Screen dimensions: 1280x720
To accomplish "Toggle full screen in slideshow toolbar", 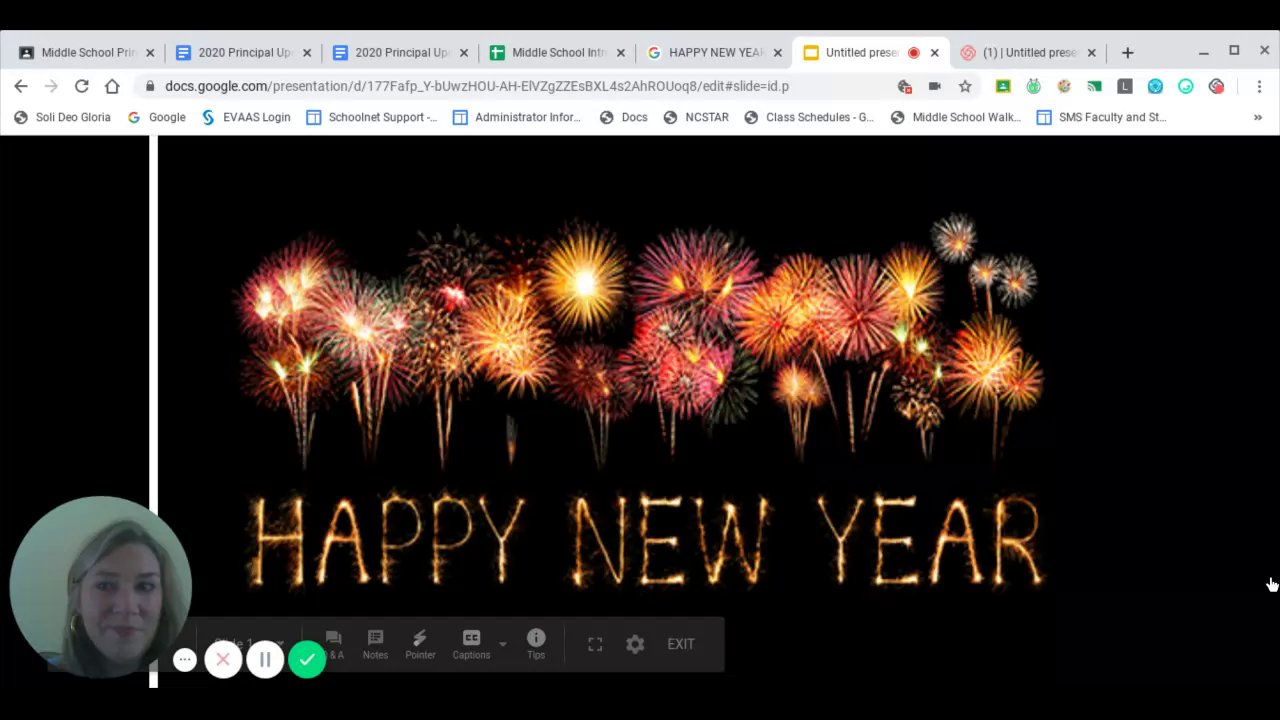I will point(595,645).
